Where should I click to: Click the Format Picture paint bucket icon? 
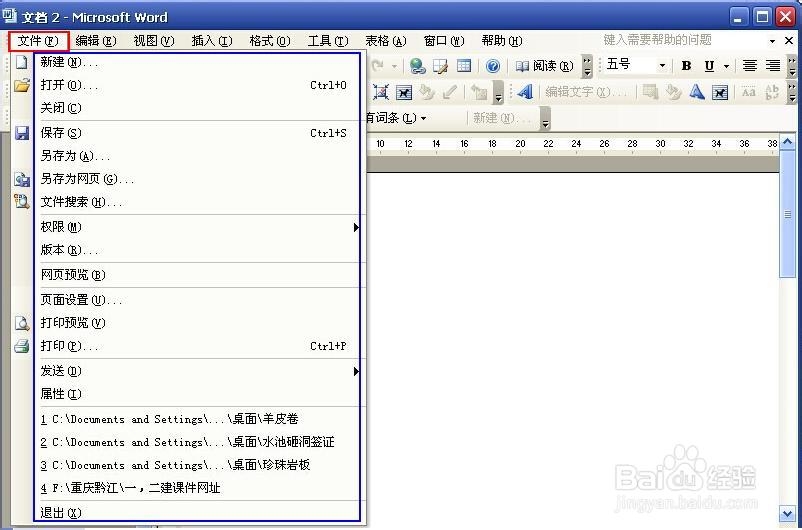pyautogui.click(x=427, y=92)
